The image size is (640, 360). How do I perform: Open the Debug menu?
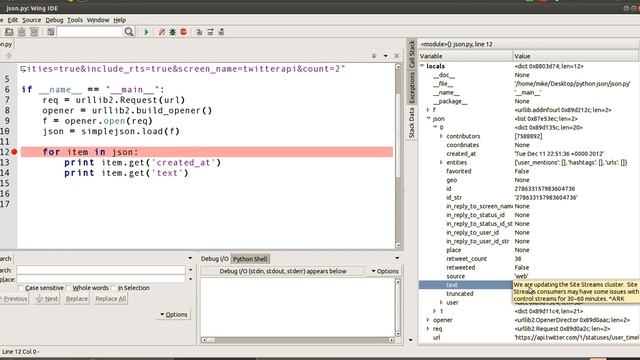coord(54,20)
